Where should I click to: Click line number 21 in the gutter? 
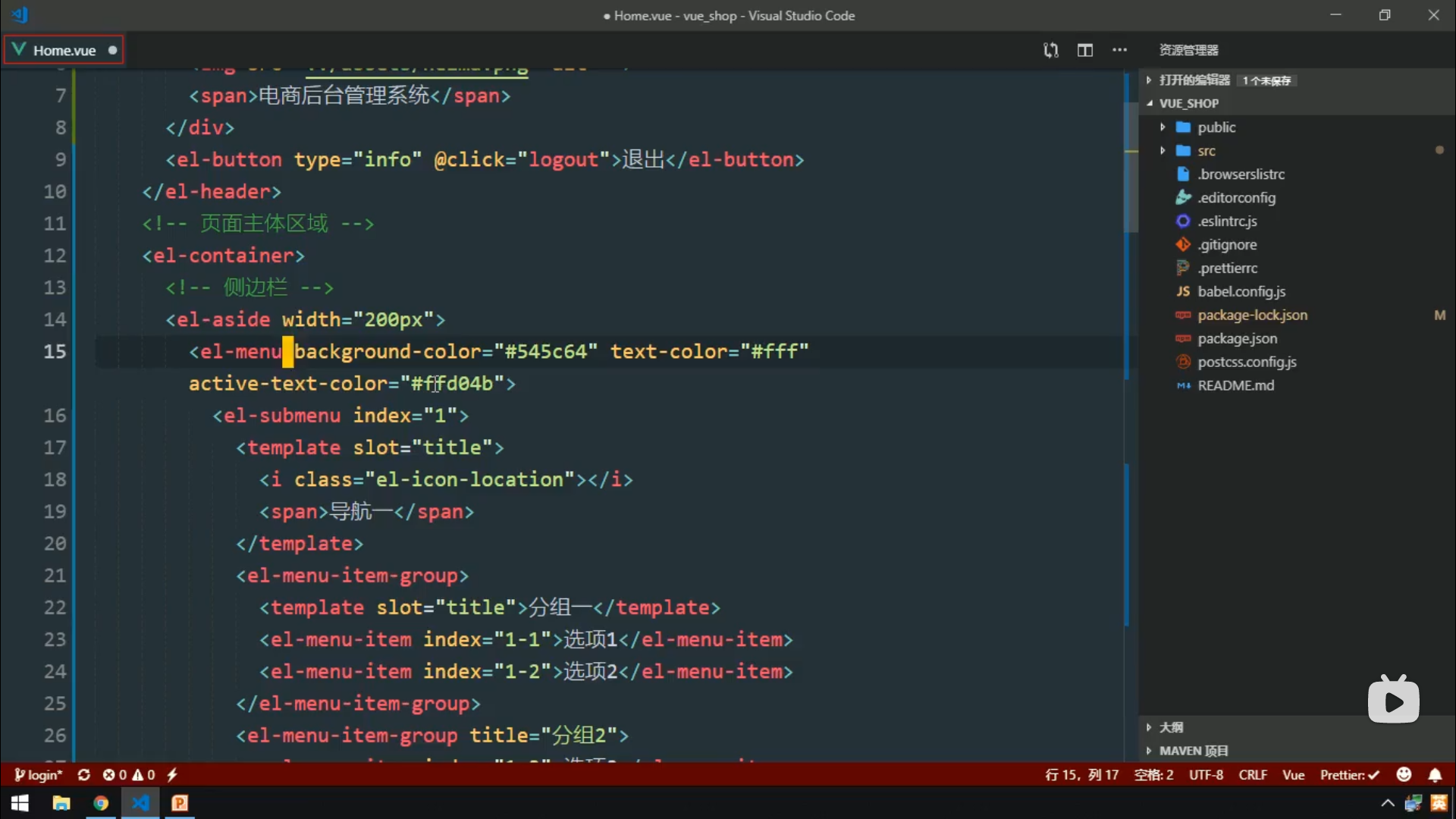[55, 576]
